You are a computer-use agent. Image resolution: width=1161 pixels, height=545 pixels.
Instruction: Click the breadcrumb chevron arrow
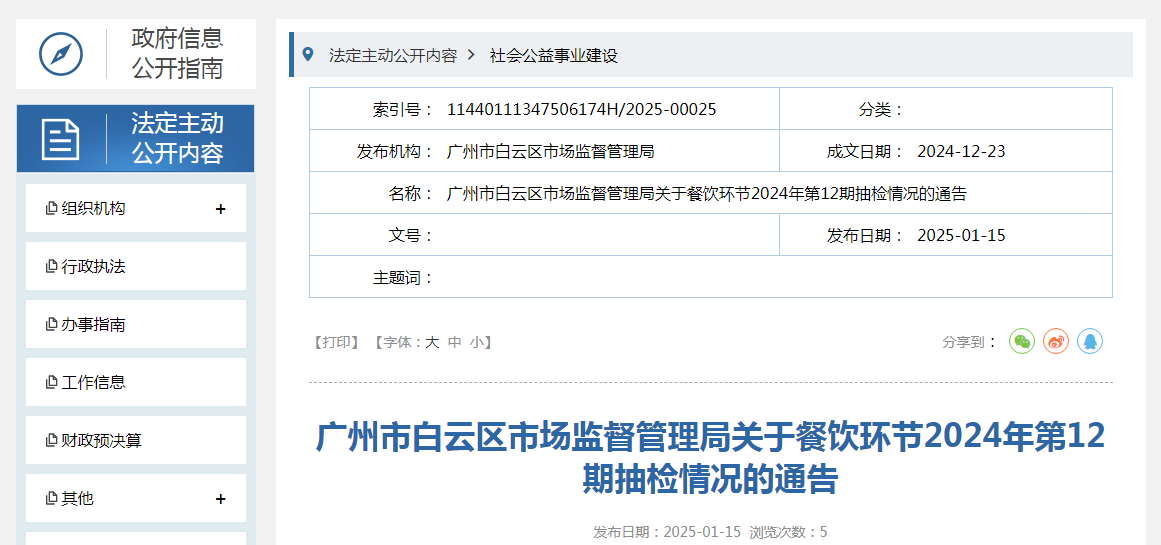pyautogui.click(x=471, y=55)
